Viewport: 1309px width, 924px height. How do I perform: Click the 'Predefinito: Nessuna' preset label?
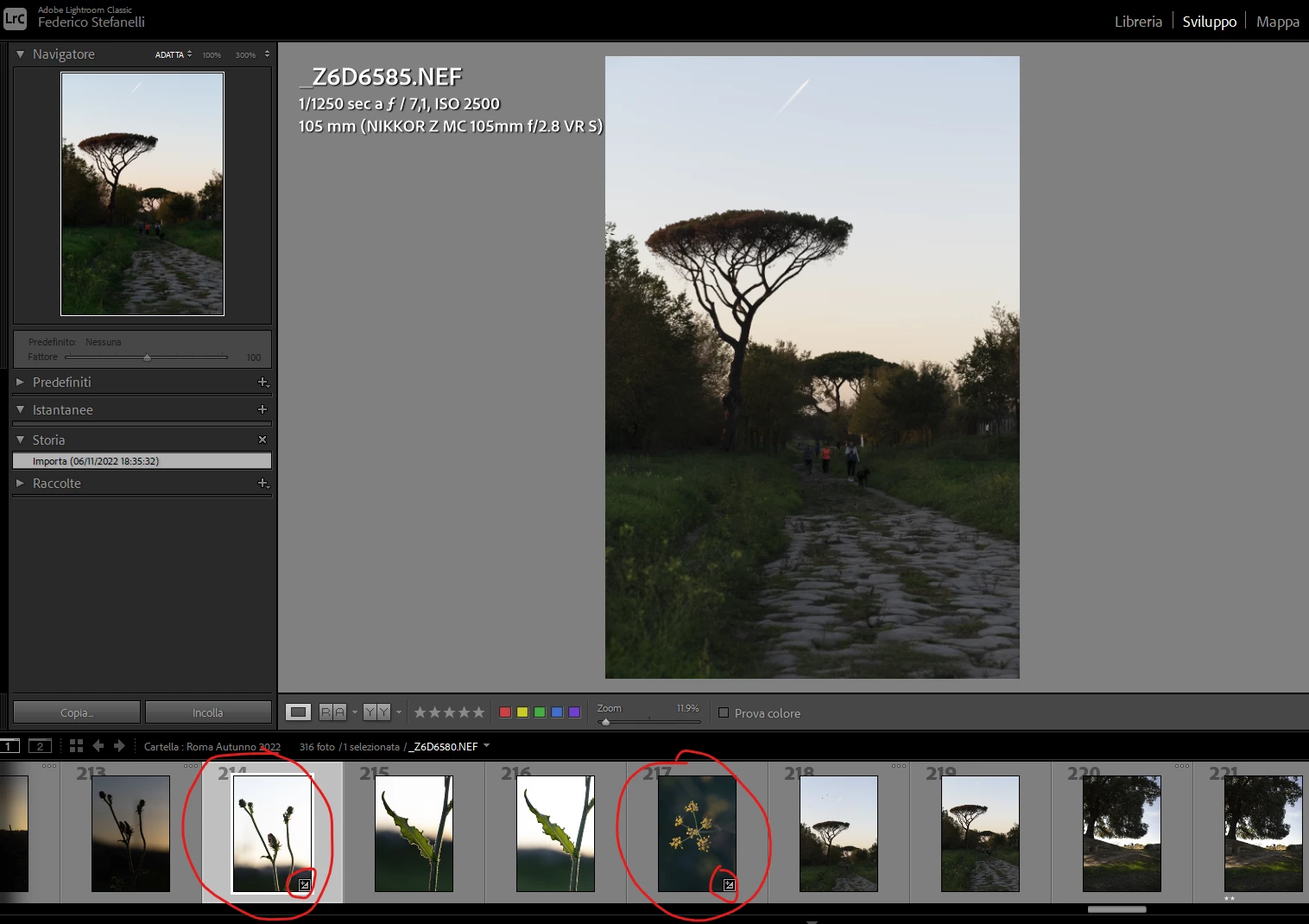point(75,342)
